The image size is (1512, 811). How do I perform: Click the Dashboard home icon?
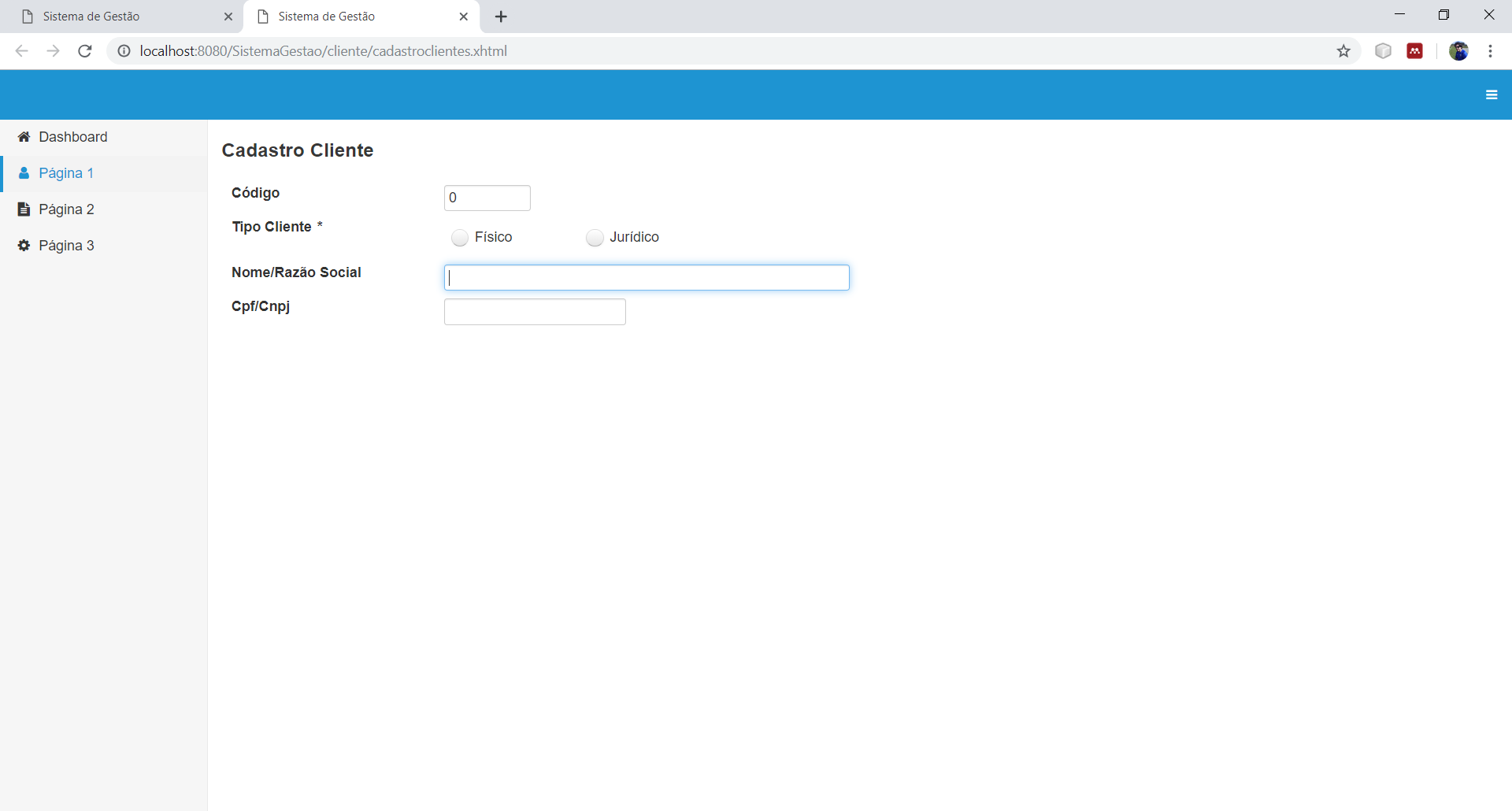coord(24,137)
